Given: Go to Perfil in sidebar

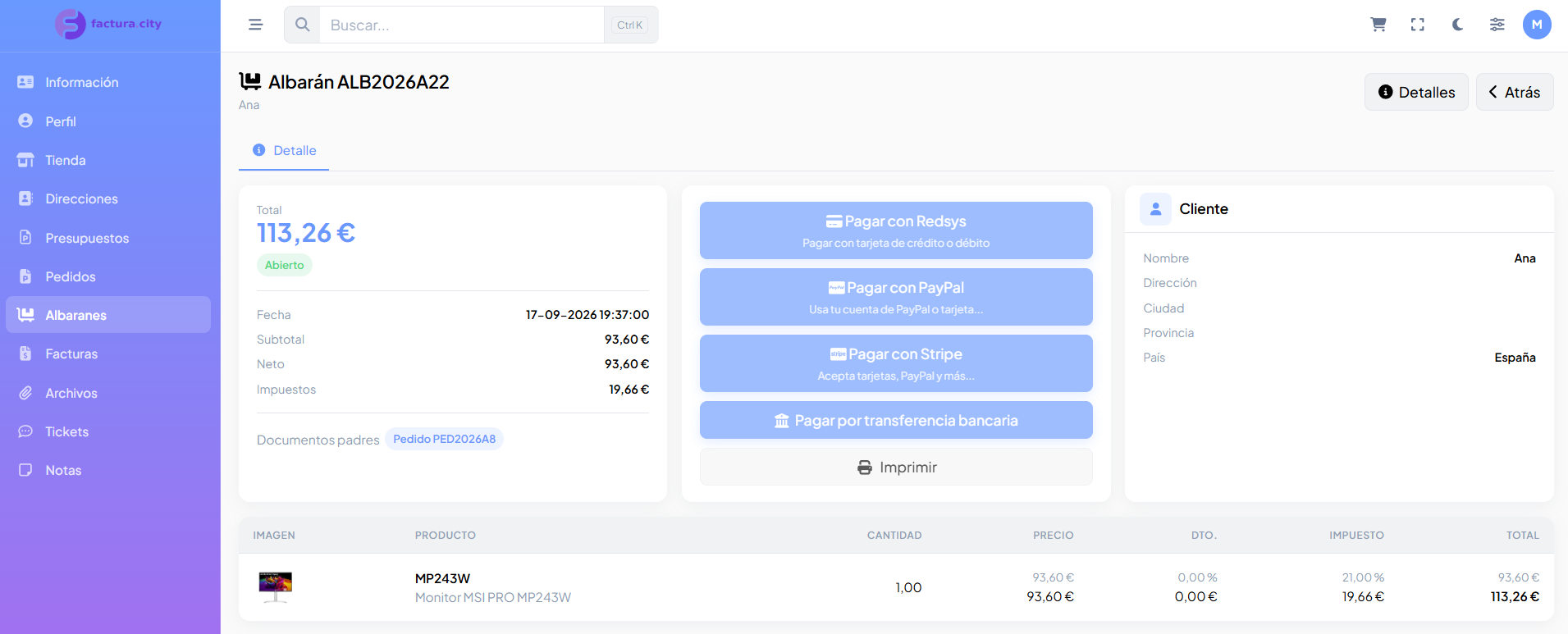Looking at the screenshot, I should (x=108, y=121).
